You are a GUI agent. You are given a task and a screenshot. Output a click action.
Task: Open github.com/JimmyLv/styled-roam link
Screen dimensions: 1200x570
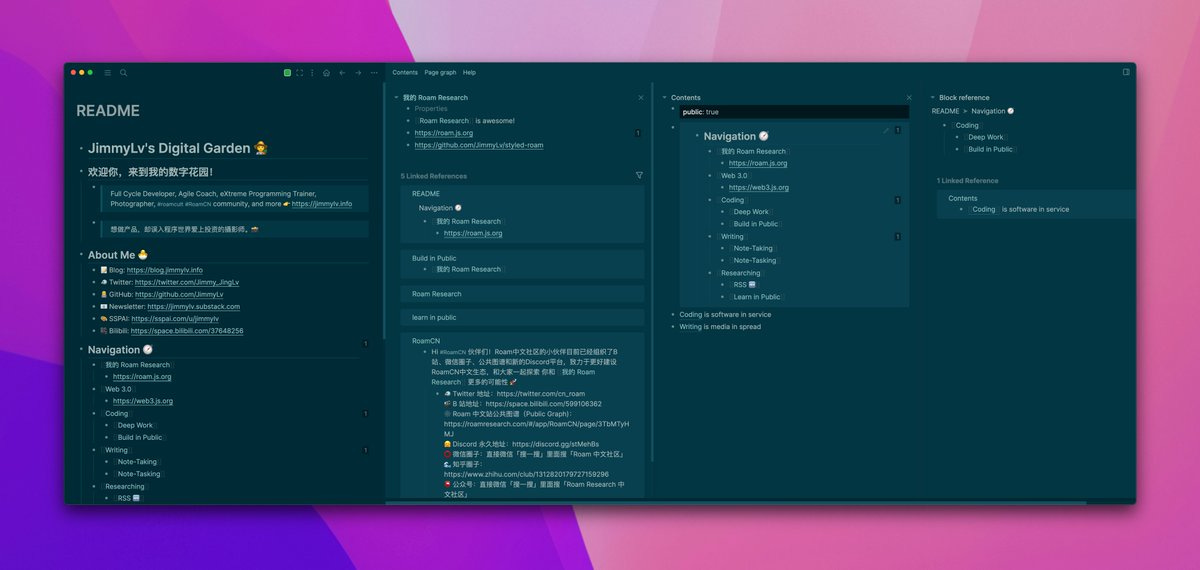479,145
